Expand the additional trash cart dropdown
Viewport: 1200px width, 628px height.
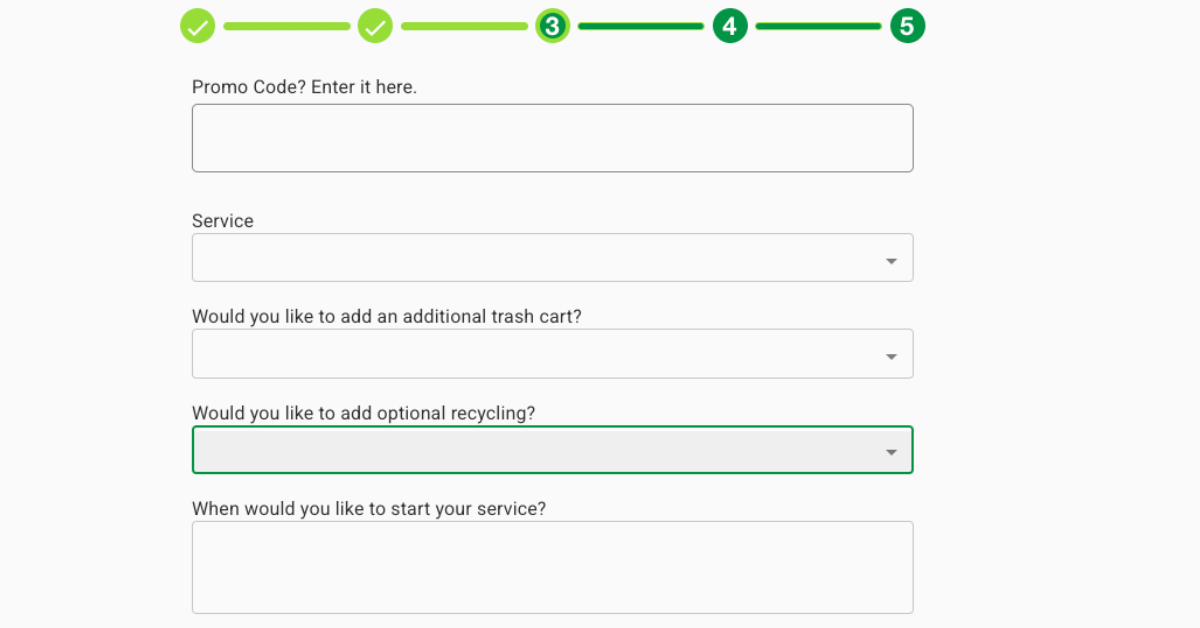(552, 353)
